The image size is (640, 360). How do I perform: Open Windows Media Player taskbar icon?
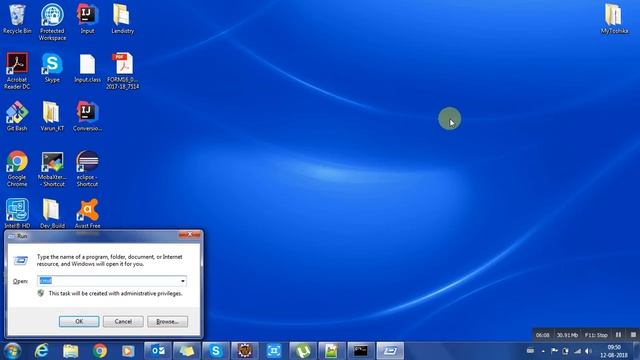128,351
